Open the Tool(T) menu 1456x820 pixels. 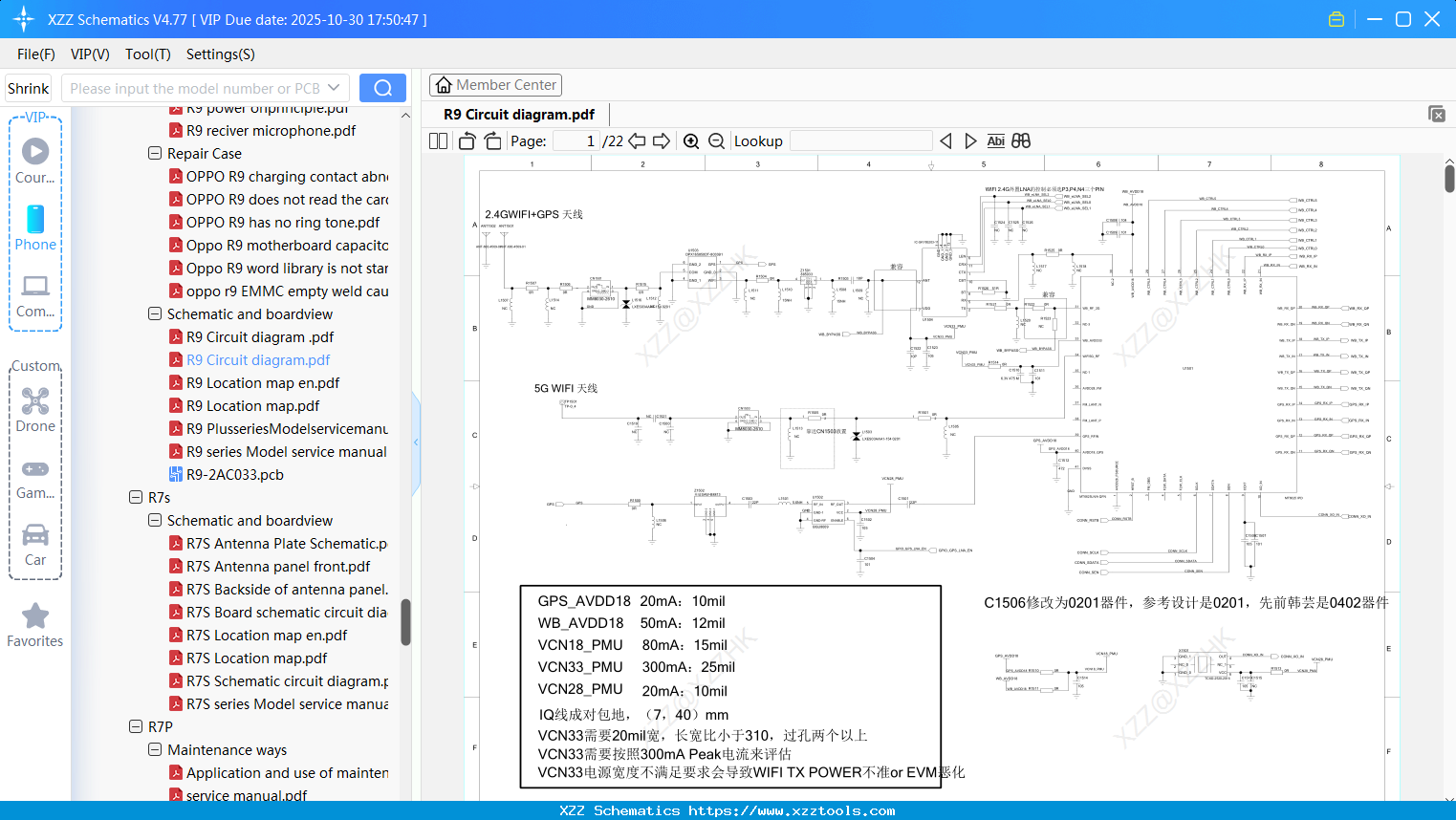(x=147, y=54)
